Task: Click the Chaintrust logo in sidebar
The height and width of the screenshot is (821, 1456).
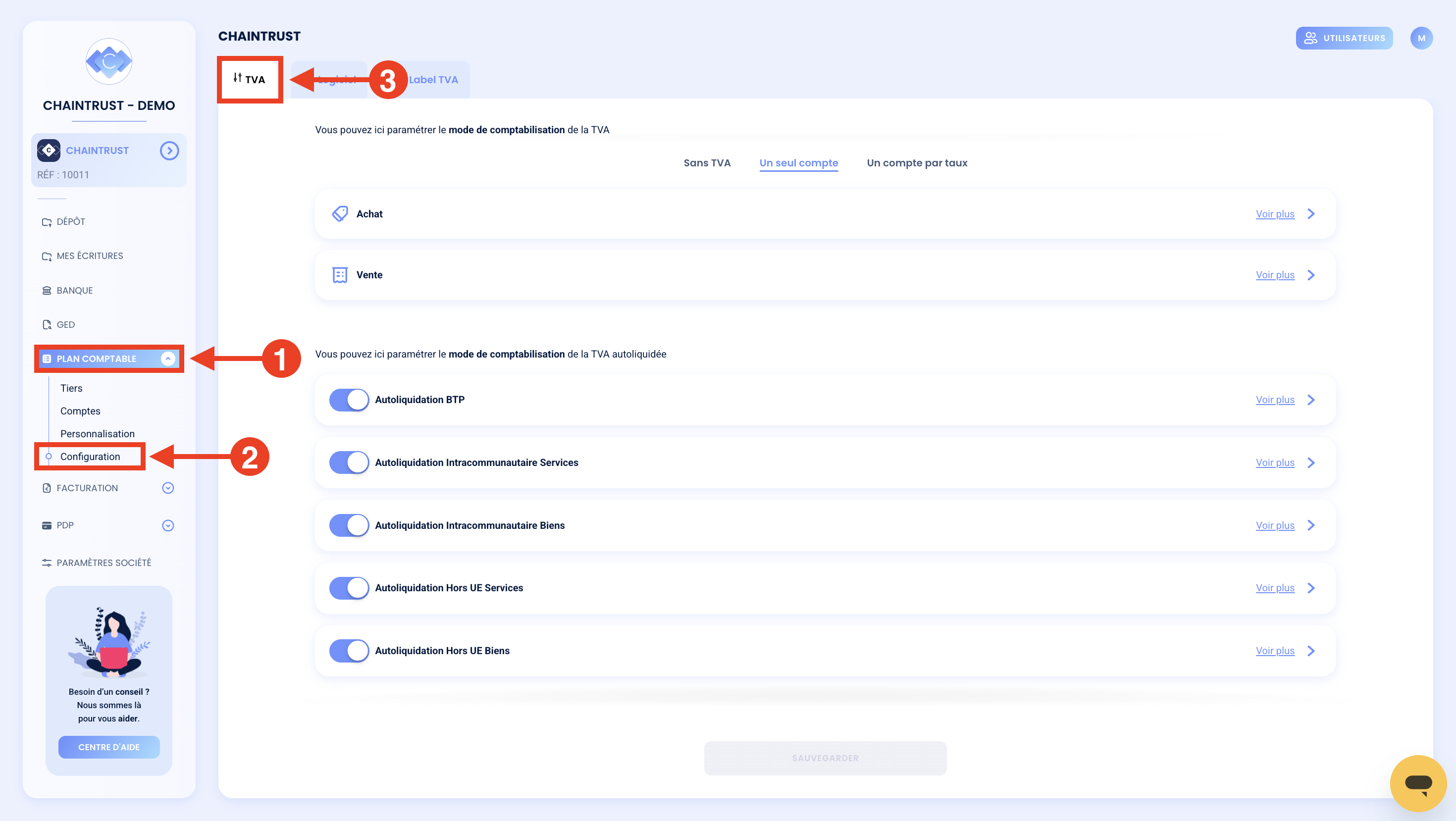Action: click(109, 61)
